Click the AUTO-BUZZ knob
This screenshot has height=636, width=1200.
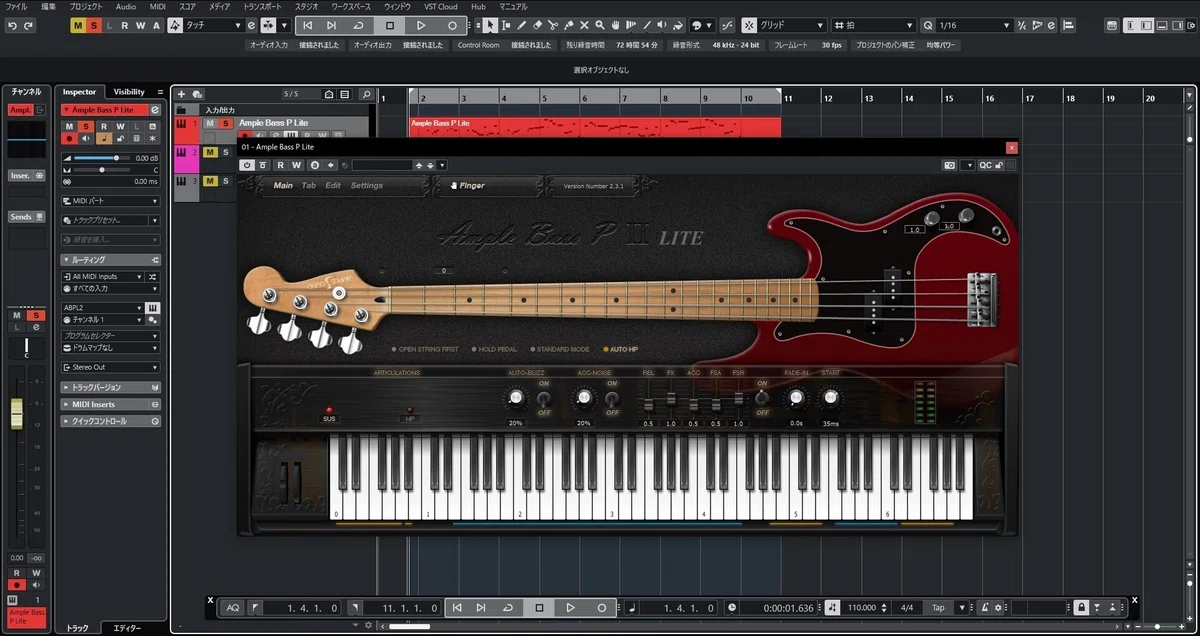pos(515,399)
